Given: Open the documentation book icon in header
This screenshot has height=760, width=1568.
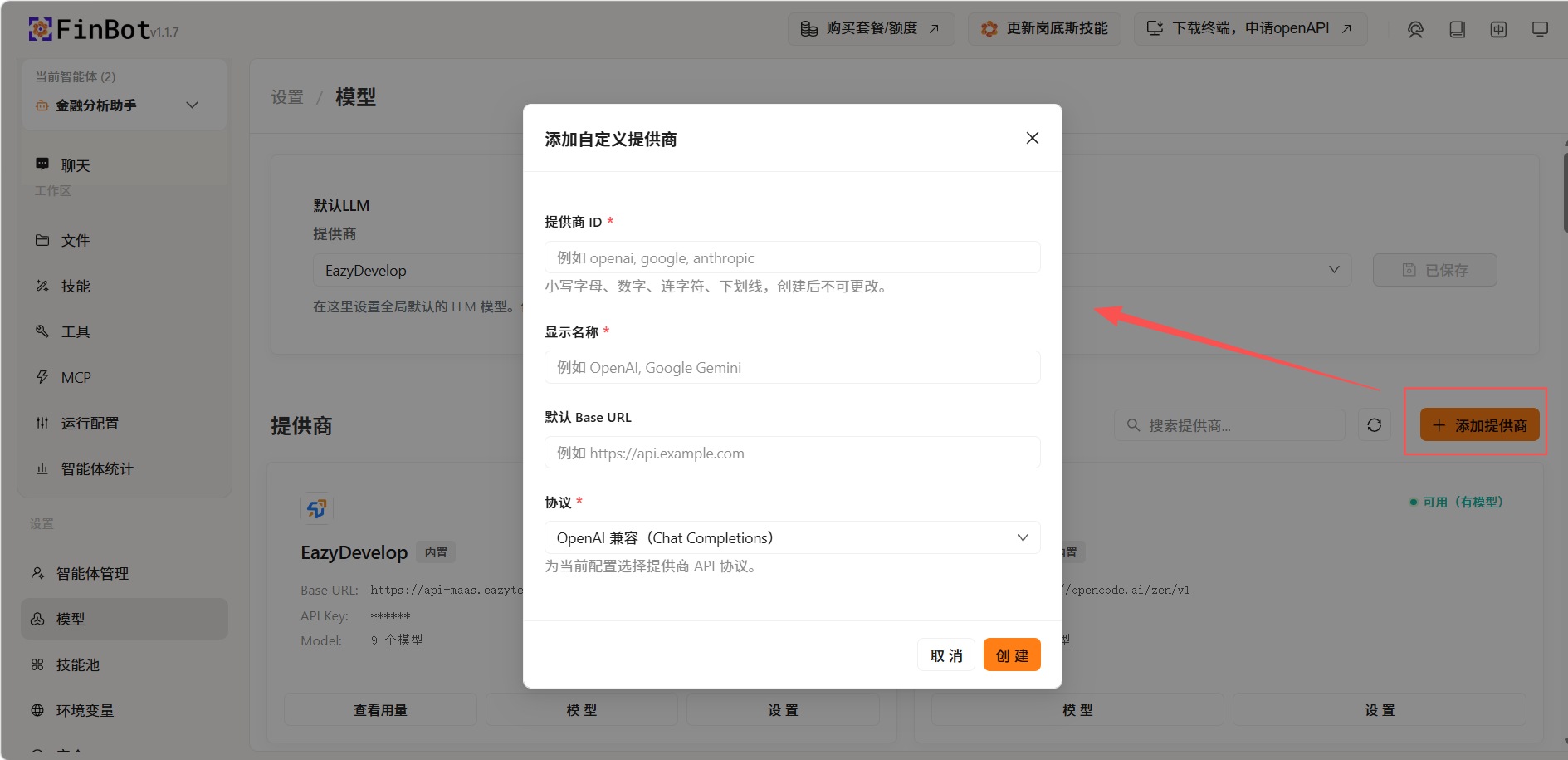Looking at the screenshot, I should click(x=1457, y=29).
